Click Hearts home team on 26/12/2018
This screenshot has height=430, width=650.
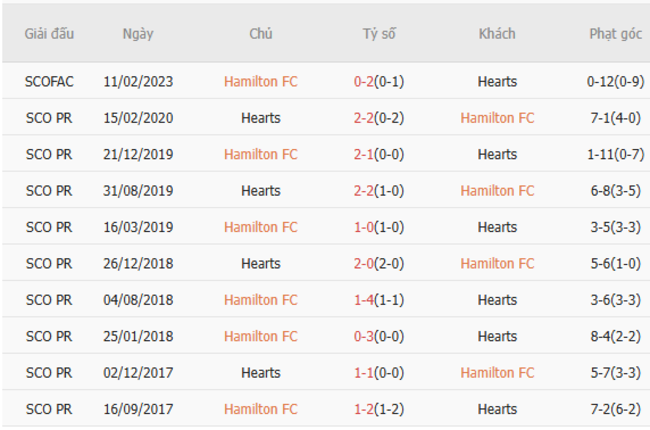pyautogui.click(x=261, y=263)
